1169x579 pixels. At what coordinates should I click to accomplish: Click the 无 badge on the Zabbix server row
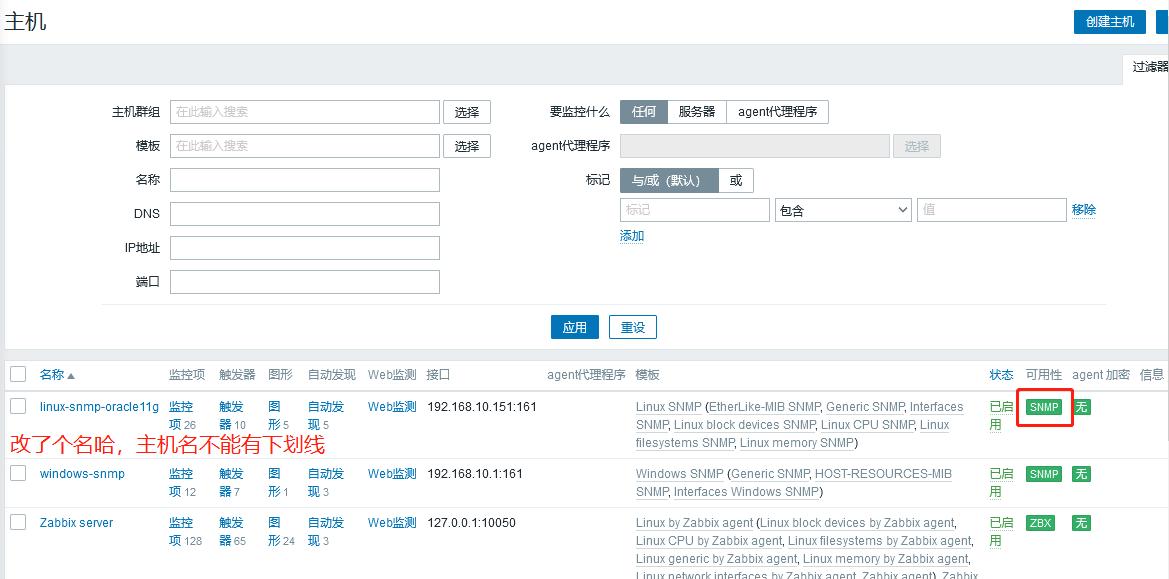[x=1080, y=523]
